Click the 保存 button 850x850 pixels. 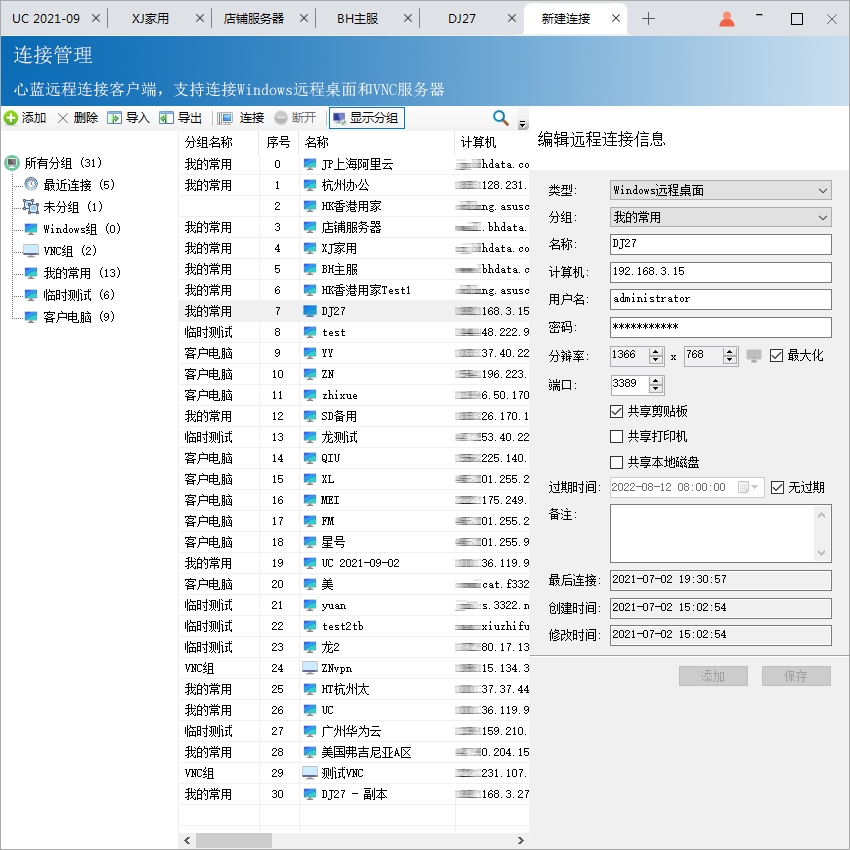point(796,676)
